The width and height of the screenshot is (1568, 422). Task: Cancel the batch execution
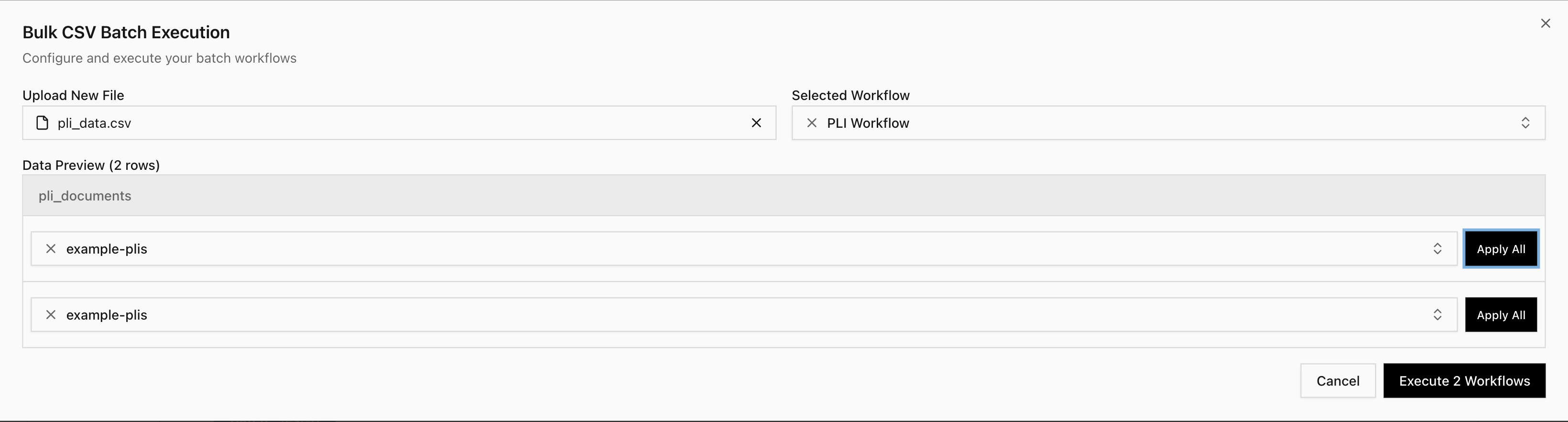click(1337, 380)
